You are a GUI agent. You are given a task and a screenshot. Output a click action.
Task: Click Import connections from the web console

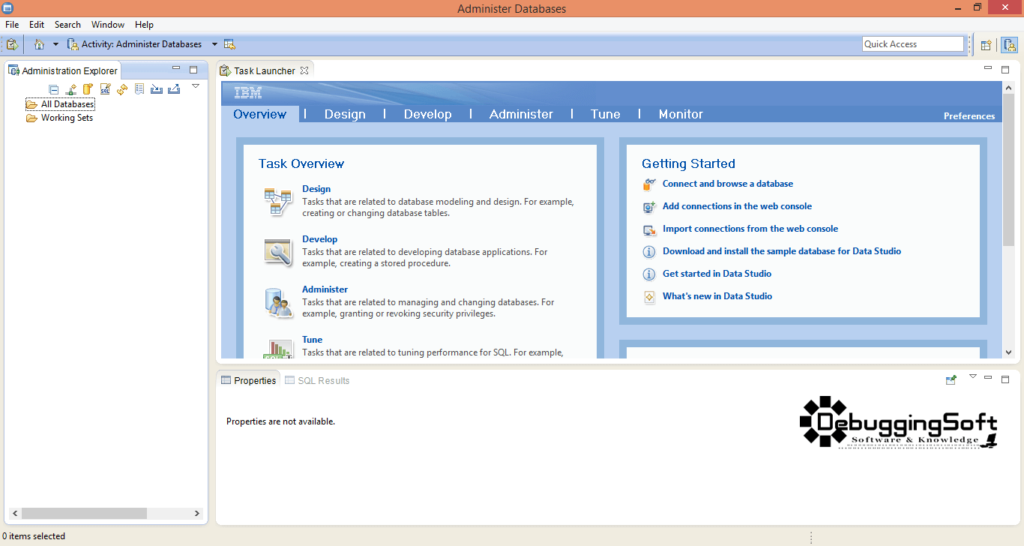pos(750,229)
